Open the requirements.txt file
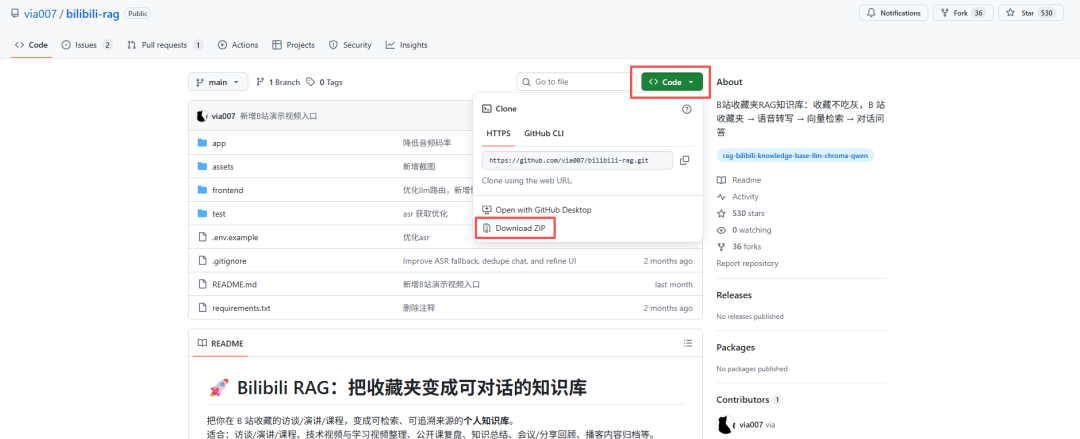The height and width of the screenshot is (439, 1080). 241,308
